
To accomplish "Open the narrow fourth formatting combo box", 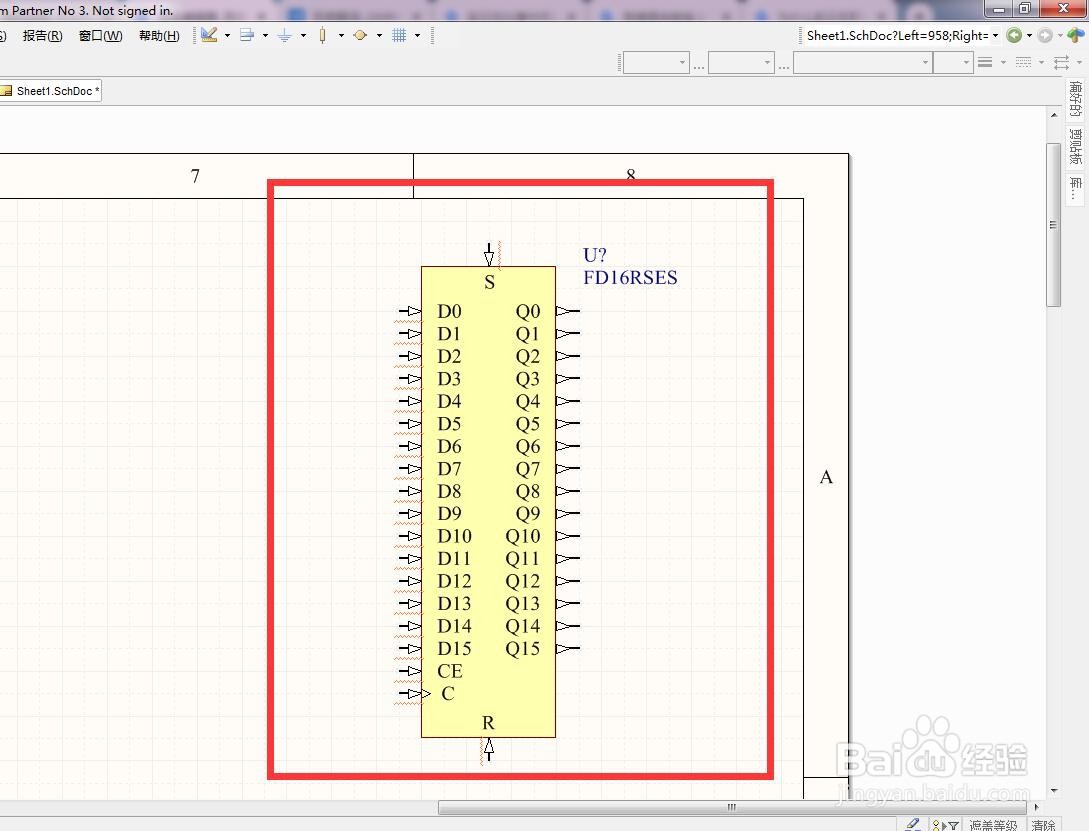I will coord(952,62).
